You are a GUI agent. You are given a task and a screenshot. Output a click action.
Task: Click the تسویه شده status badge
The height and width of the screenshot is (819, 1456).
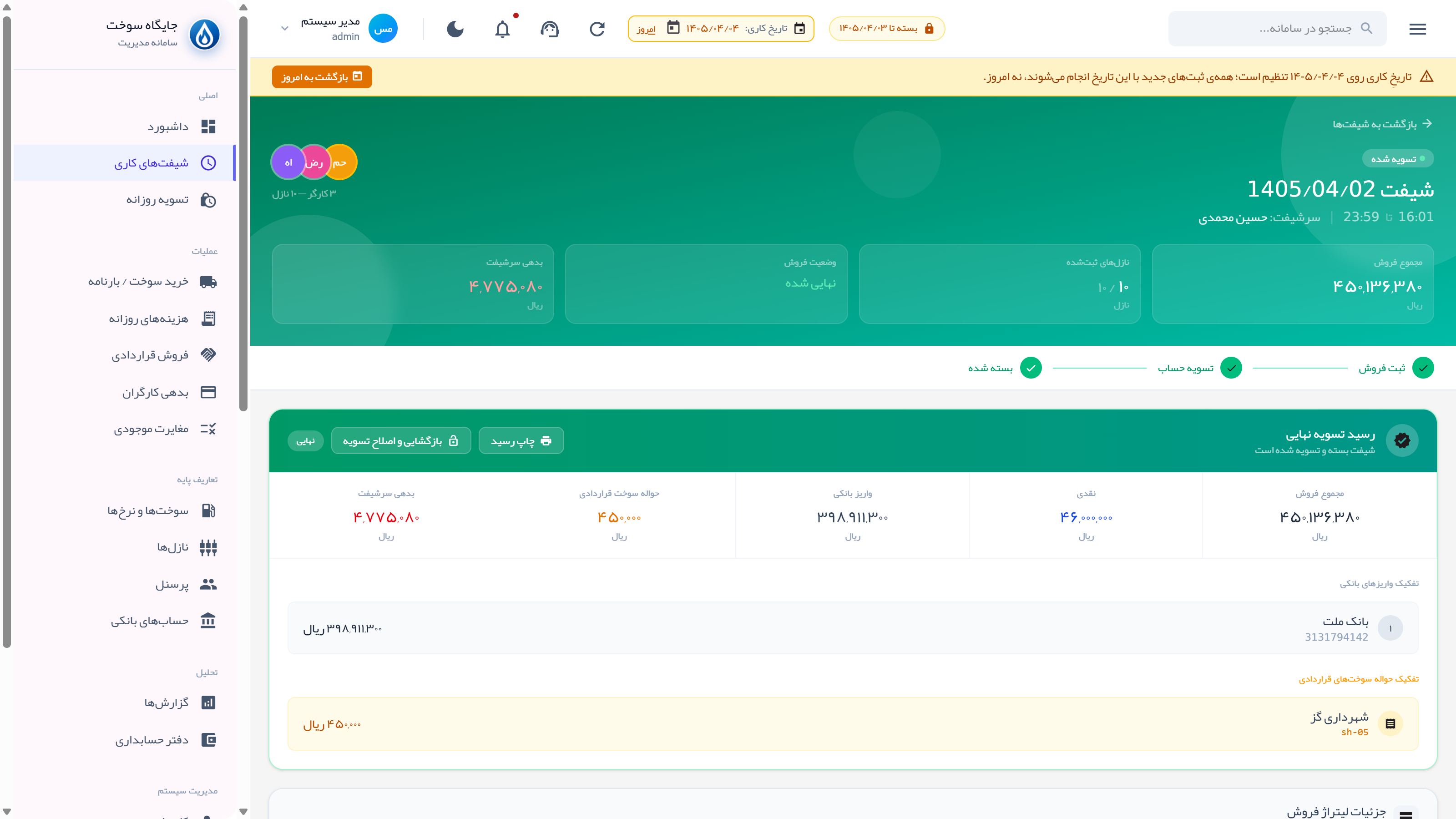pyautogui.click(x=1398, y=159)
